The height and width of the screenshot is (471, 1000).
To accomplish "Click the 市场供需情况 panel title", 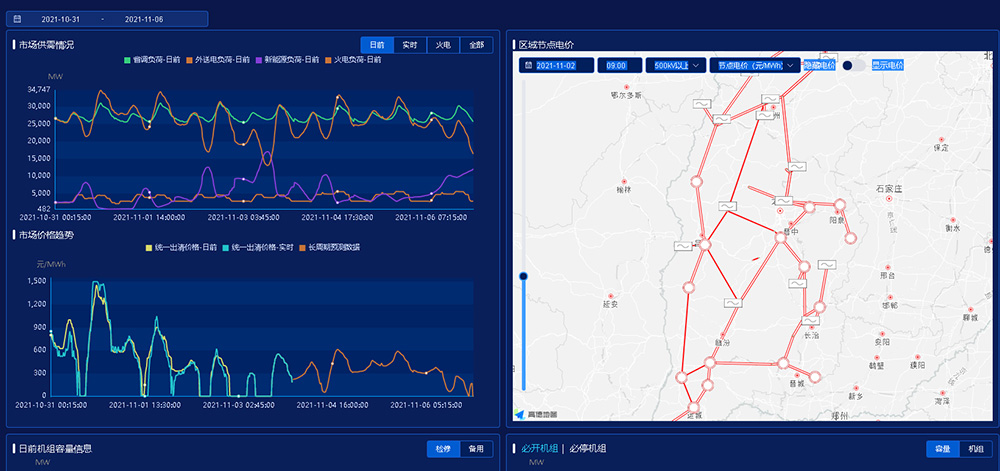I will (47, 45).
